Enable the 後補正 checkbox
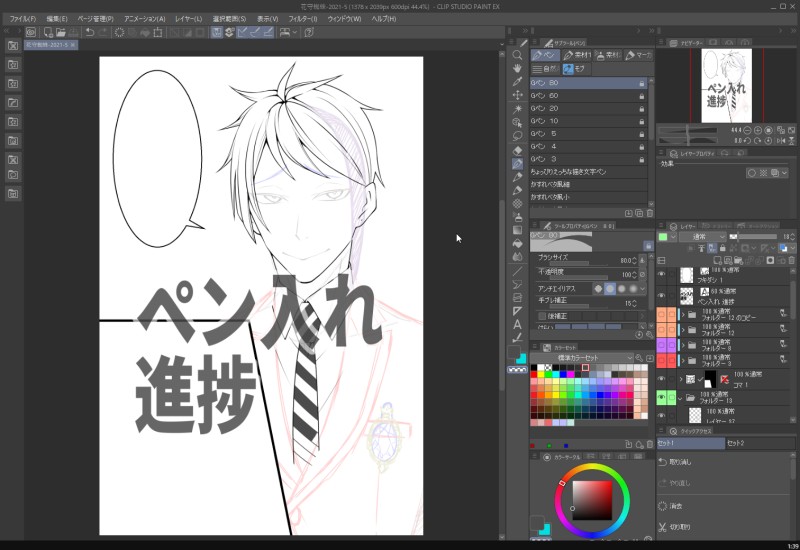Screen dimensions: 800x550 [x=542, y=316]
